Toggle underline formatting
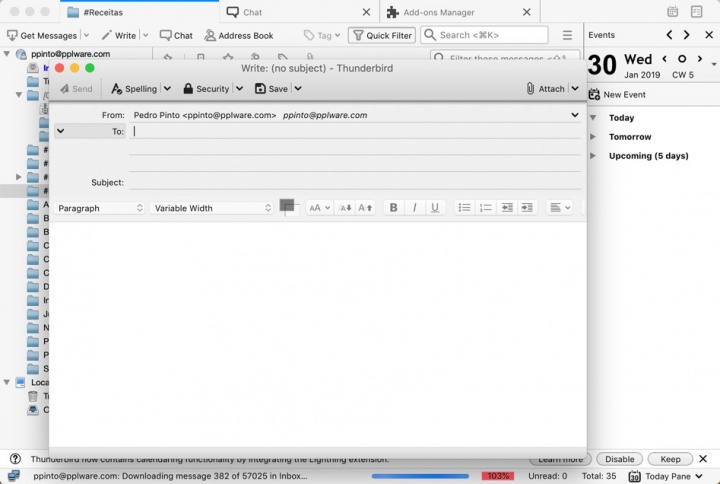This screenshot has width=720, height=484. [x=434, y=208]
